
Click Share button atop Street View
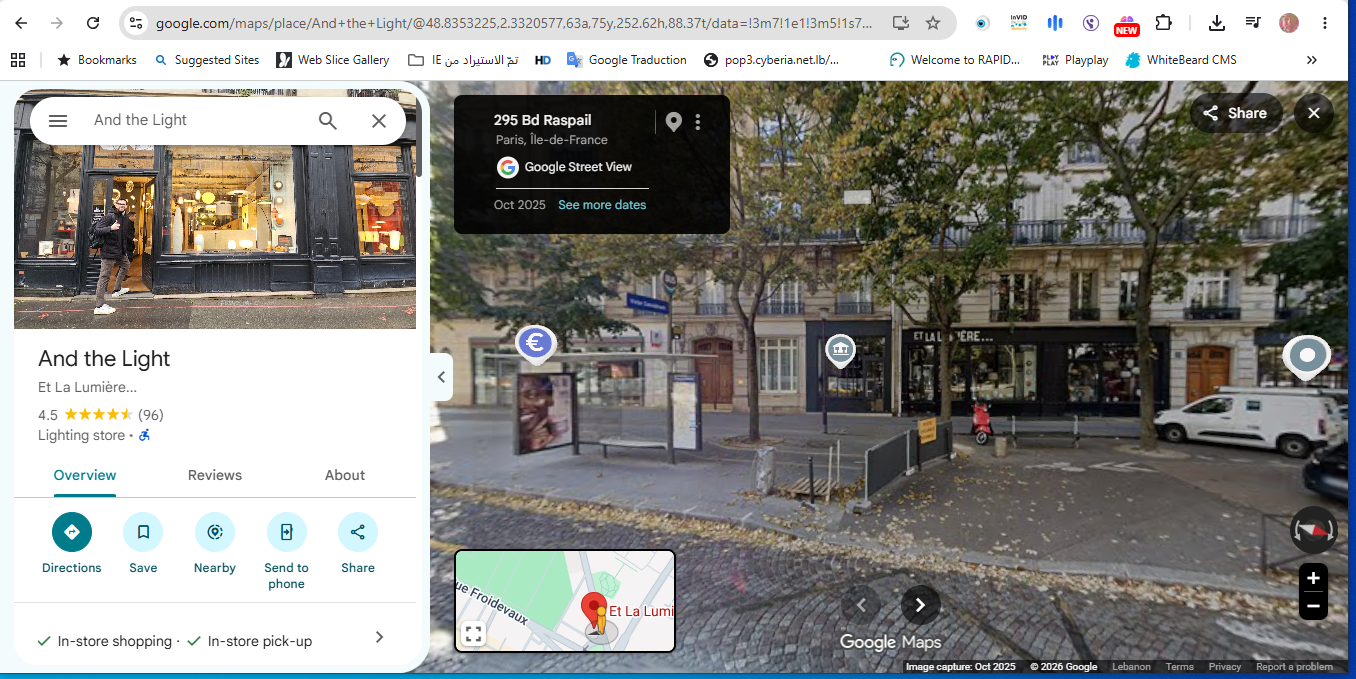pyautogui.click(x=1235, y=113)
